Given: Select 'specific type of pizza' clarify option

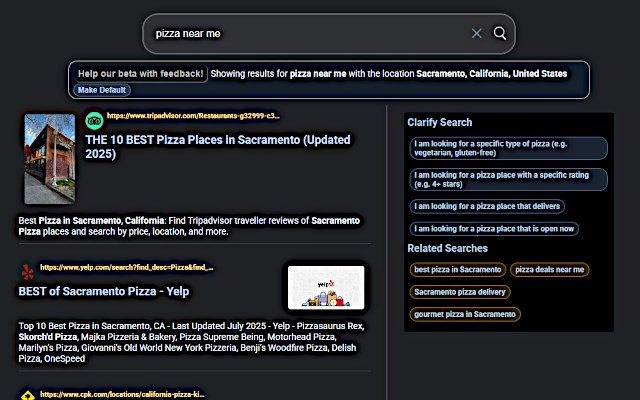Looking at the screenshot, I should (x=509, y=148).
